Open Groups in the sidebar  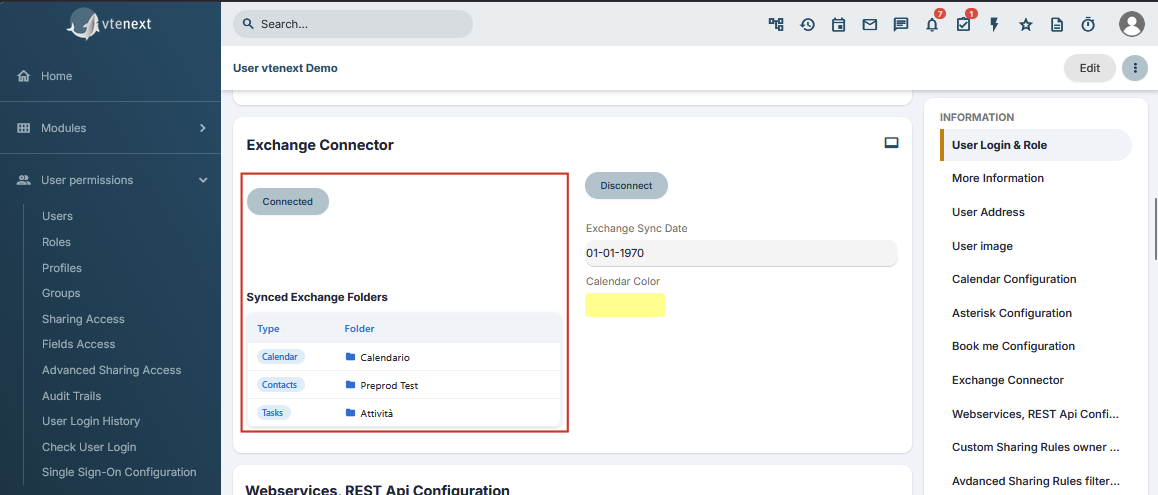pos(61,293)
